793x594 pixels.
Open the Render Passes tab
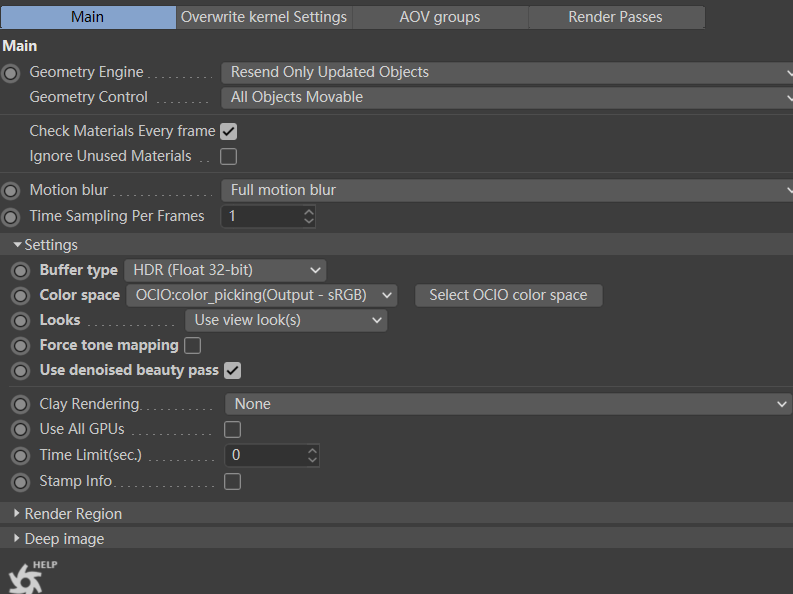point(615,17)
